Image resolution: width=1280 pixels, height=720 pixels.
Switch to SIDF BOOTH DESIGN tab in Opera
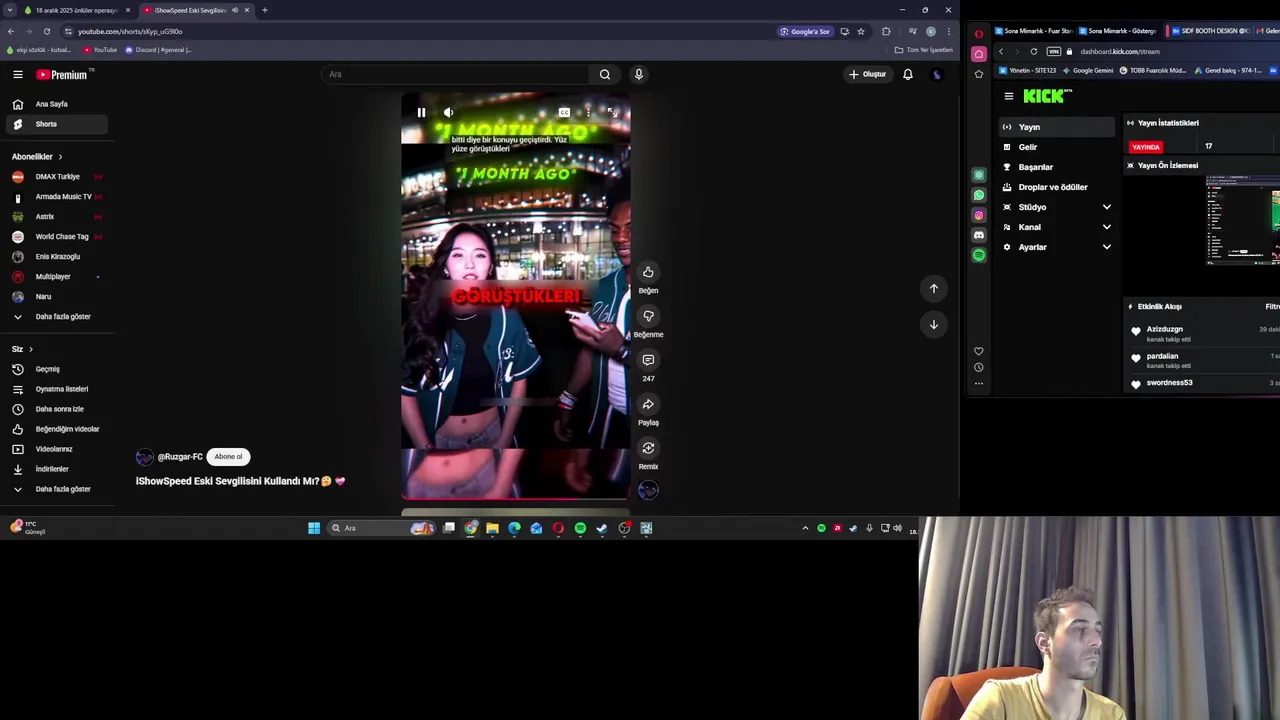[x=1210, y=31]
